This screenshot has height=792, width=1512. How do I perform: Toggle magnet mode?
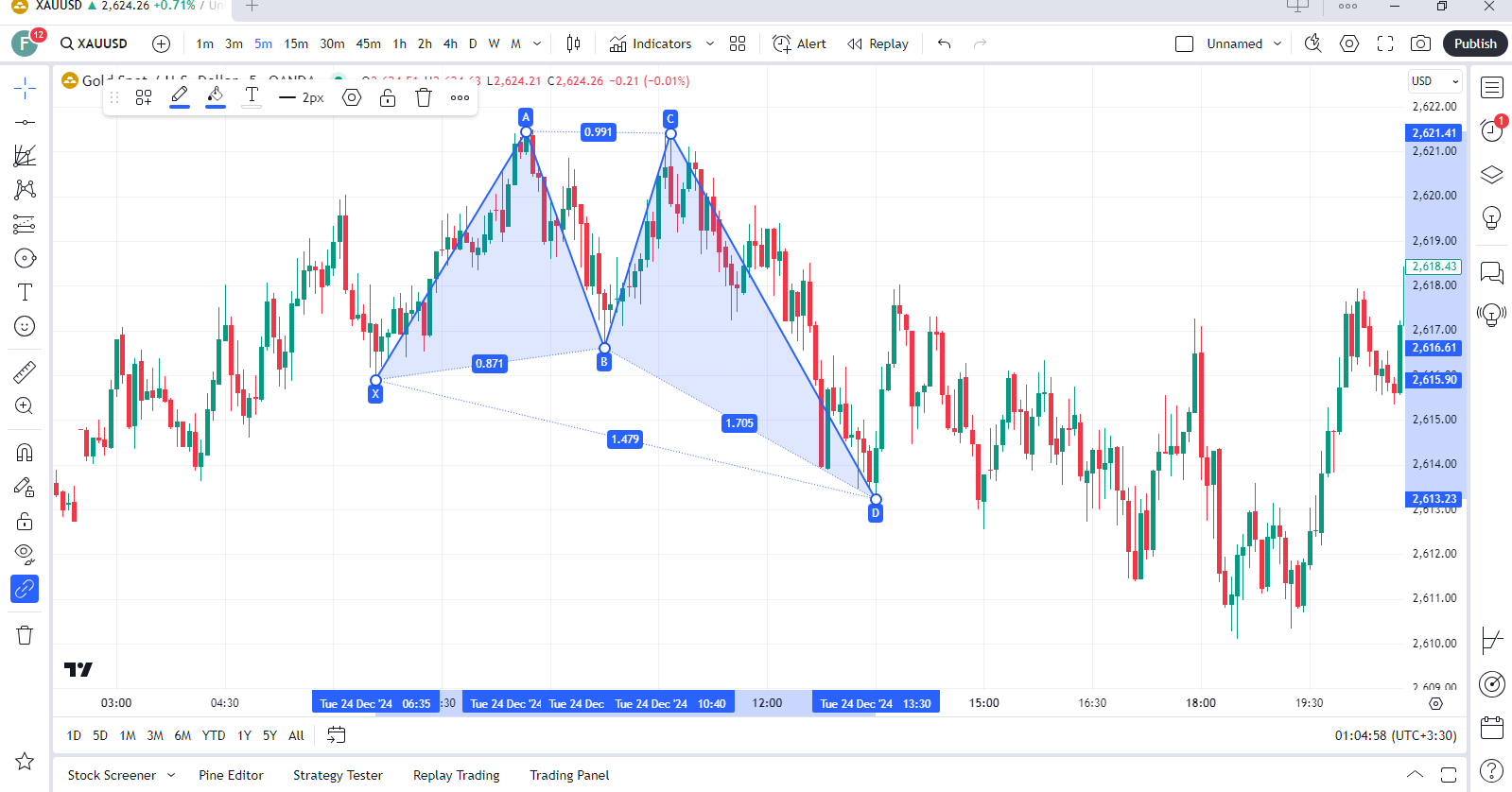pyautogui.click(x=25, y=453)
